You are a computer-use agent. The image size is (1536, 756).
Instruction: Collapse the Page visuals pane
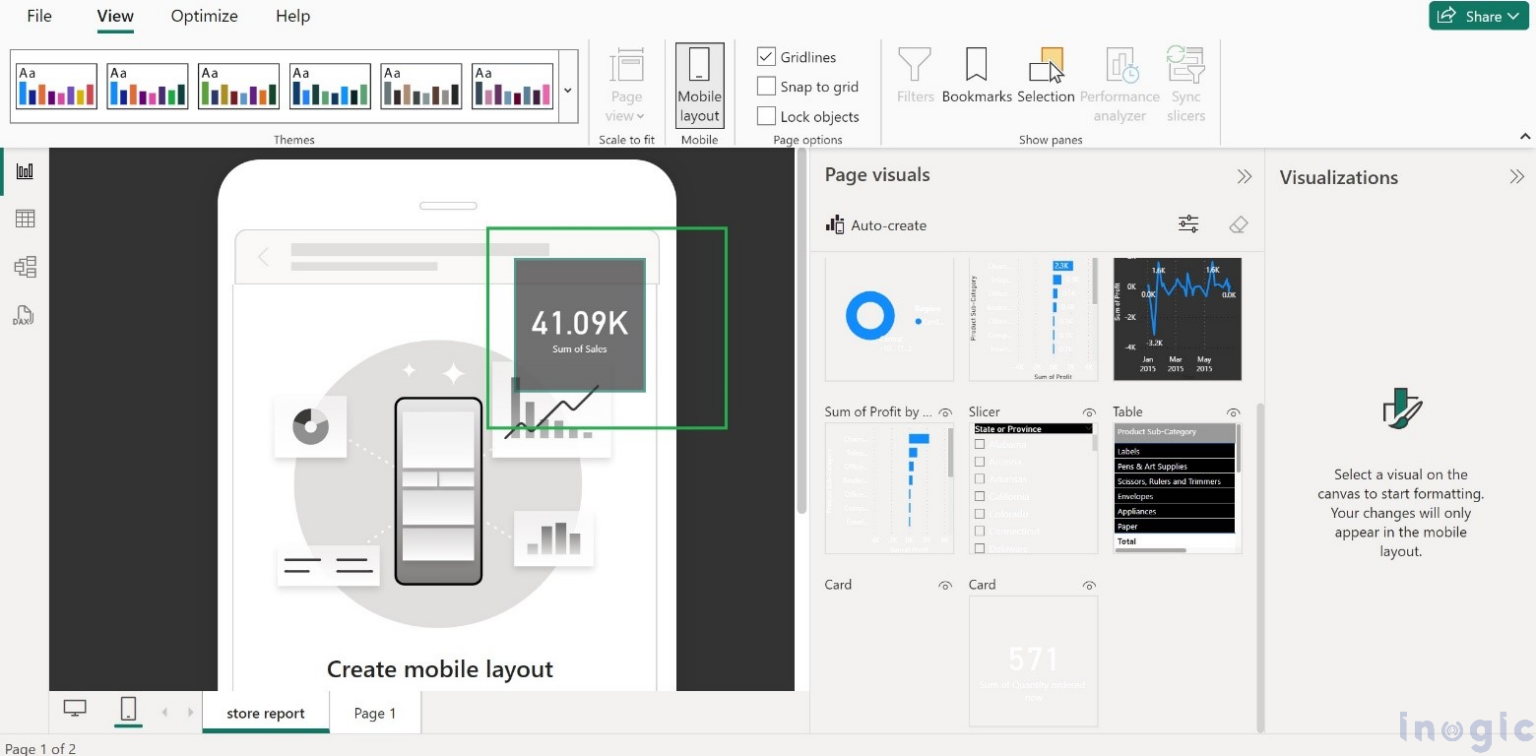coord(1244,176)
